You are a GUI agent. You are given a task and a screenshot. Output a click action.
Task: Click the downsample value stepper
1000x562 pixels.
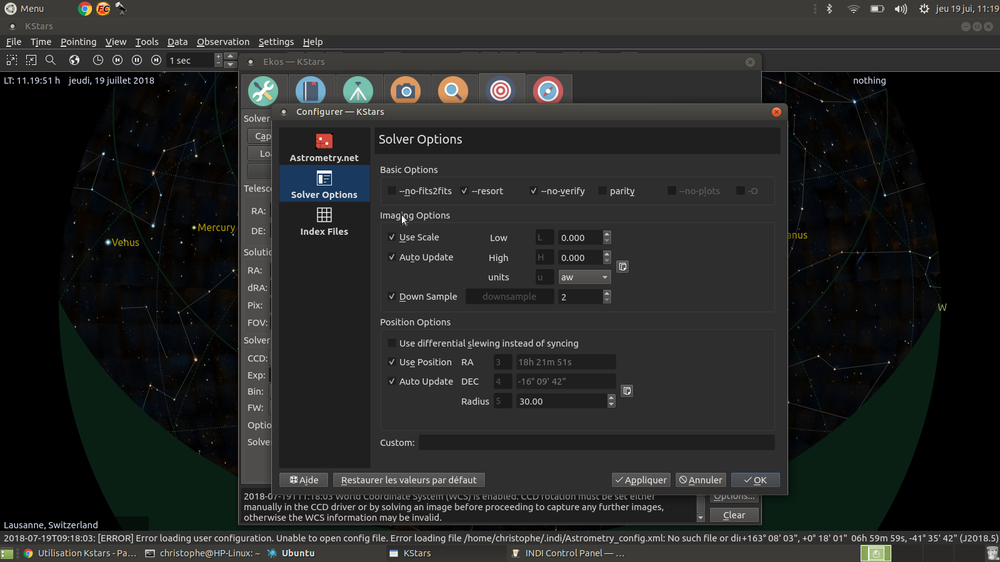click(x=607, y=297)
